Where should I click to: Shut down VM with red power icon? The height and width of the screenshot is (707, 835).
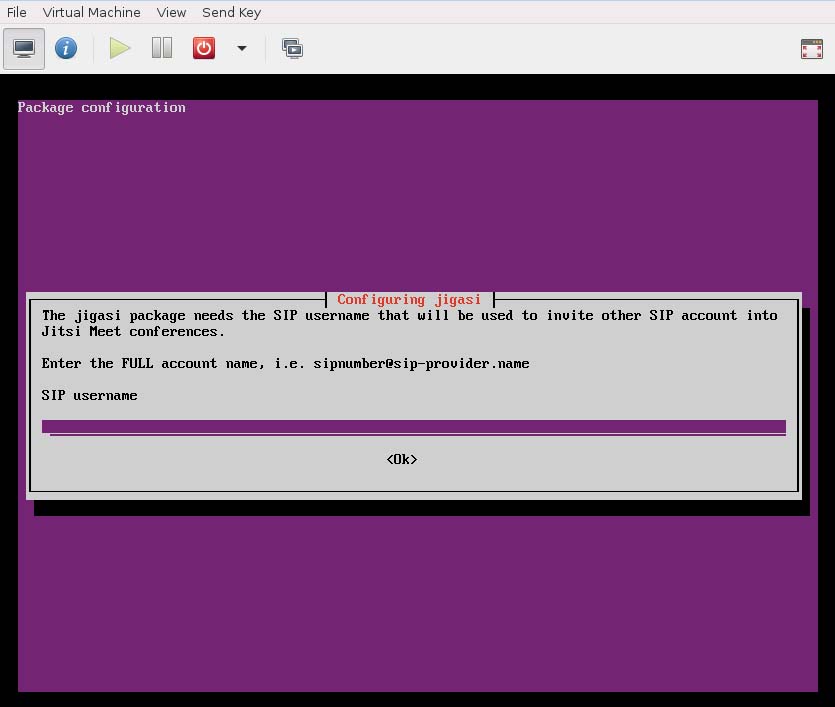coord(204,48)
